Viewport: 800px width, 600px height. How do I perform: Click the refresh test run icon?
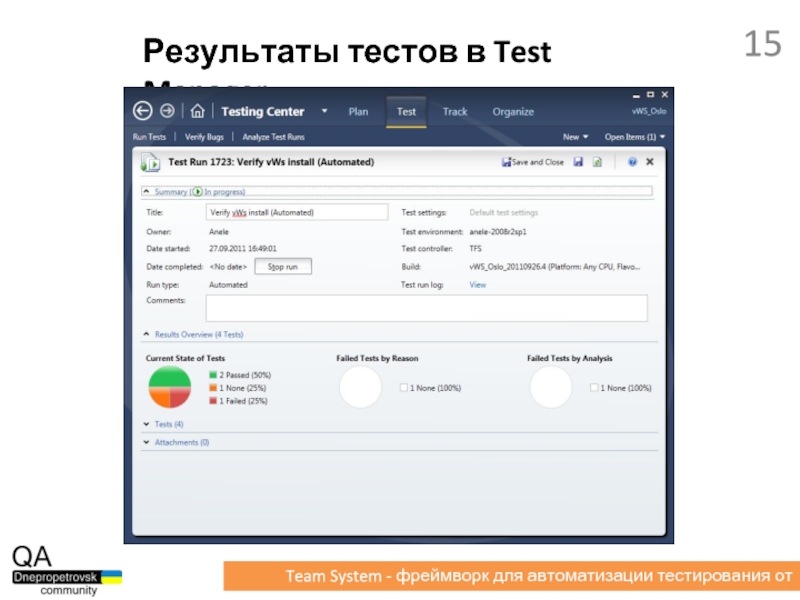(x=597, y=162)
